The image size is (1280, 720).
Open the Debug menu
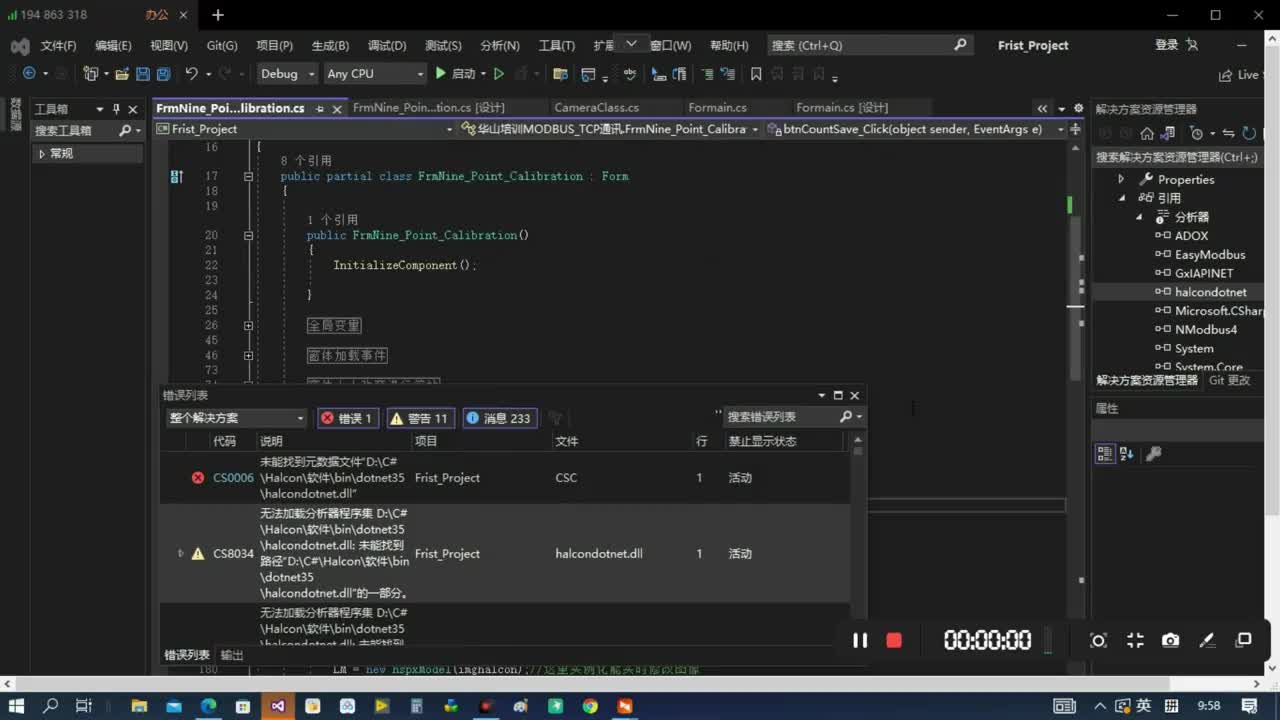point(387,45)
